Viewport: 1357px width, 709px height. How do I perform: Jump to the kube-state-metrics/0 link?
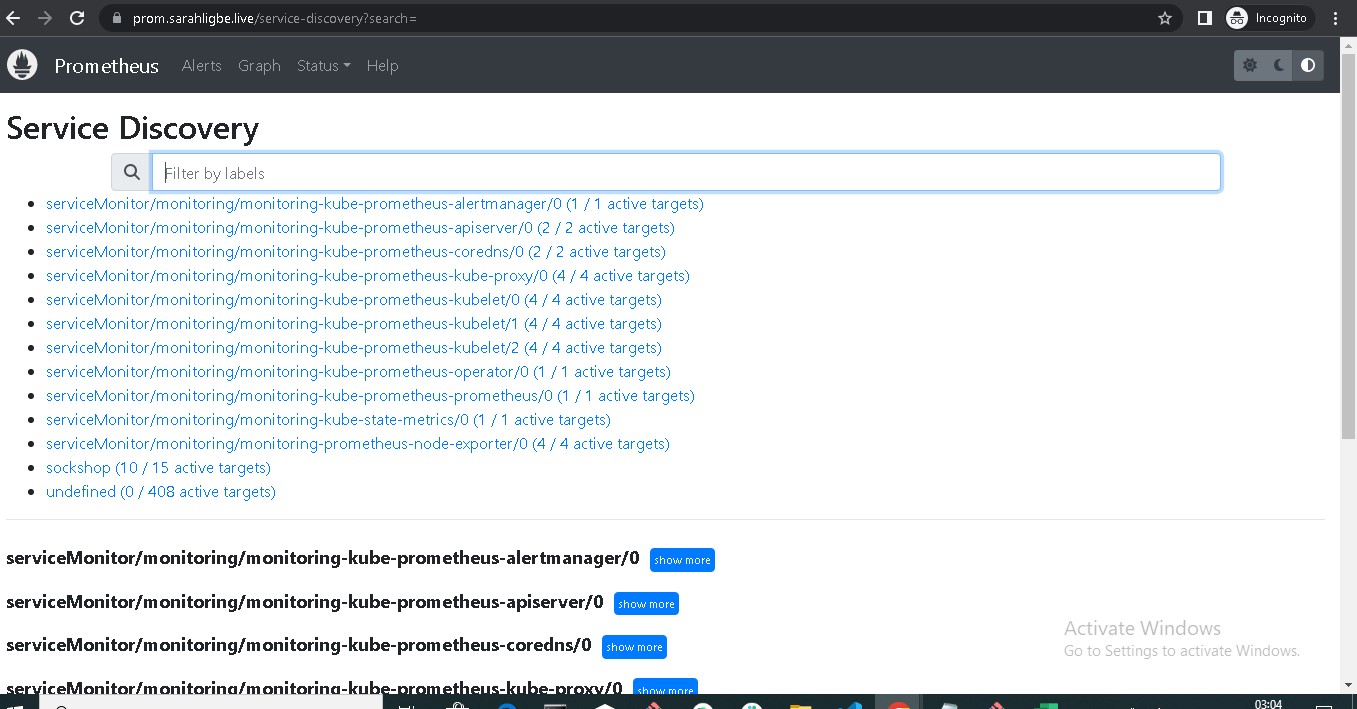coord(328,420)
